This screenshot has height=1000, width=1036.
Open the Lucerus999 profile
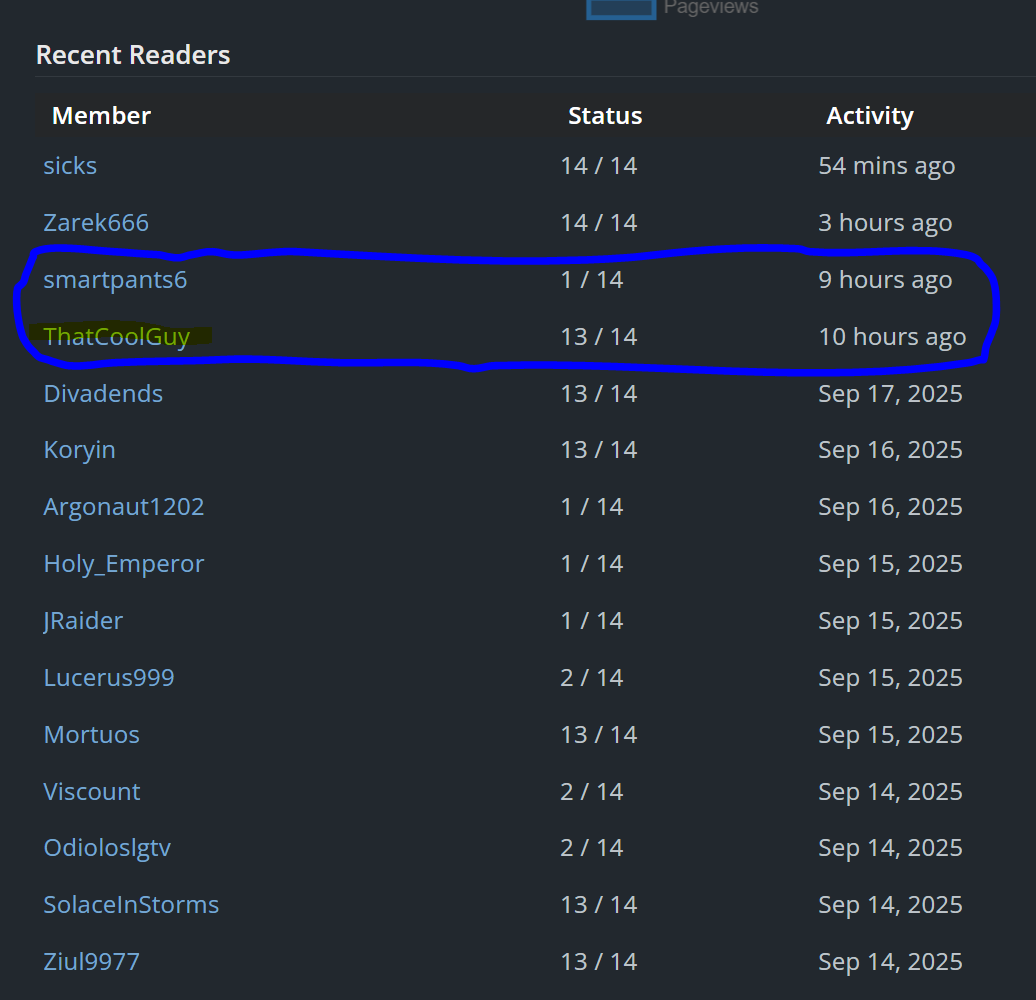pos(108,678)
